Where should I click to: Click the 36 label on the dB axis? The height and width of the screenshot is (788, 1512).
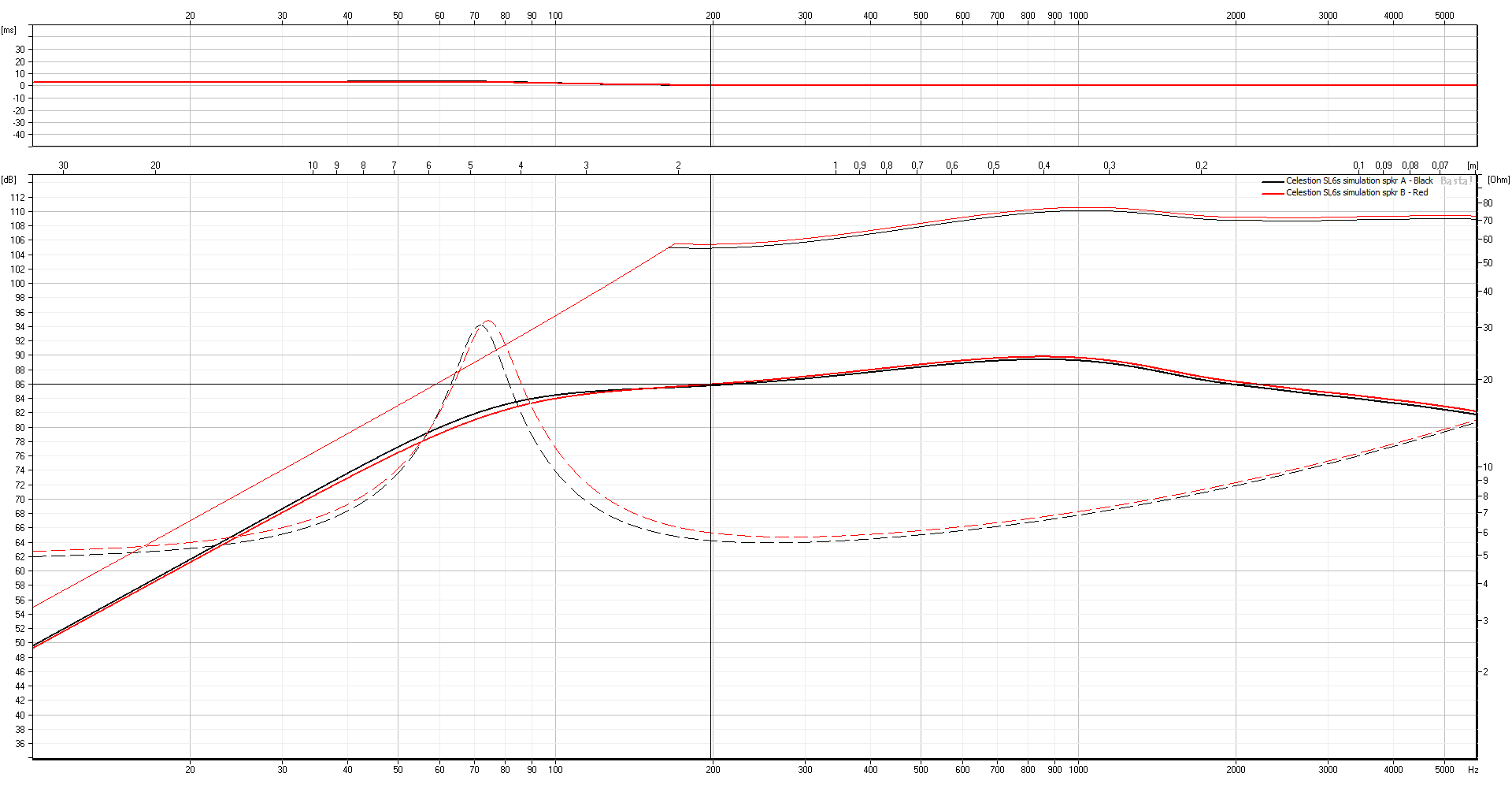[x=20, y=744]
